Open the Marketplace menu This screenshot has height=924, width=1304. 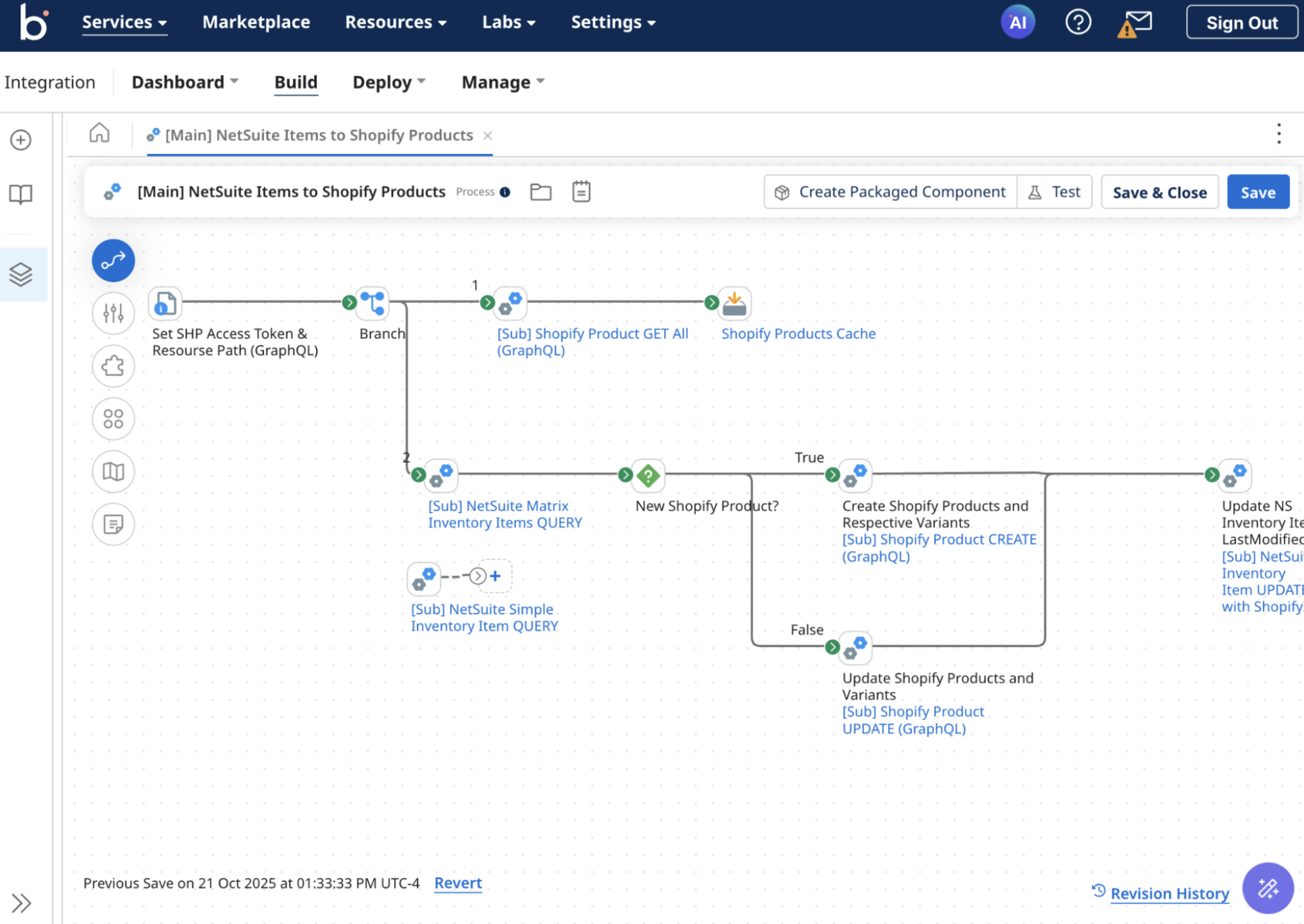255,22
